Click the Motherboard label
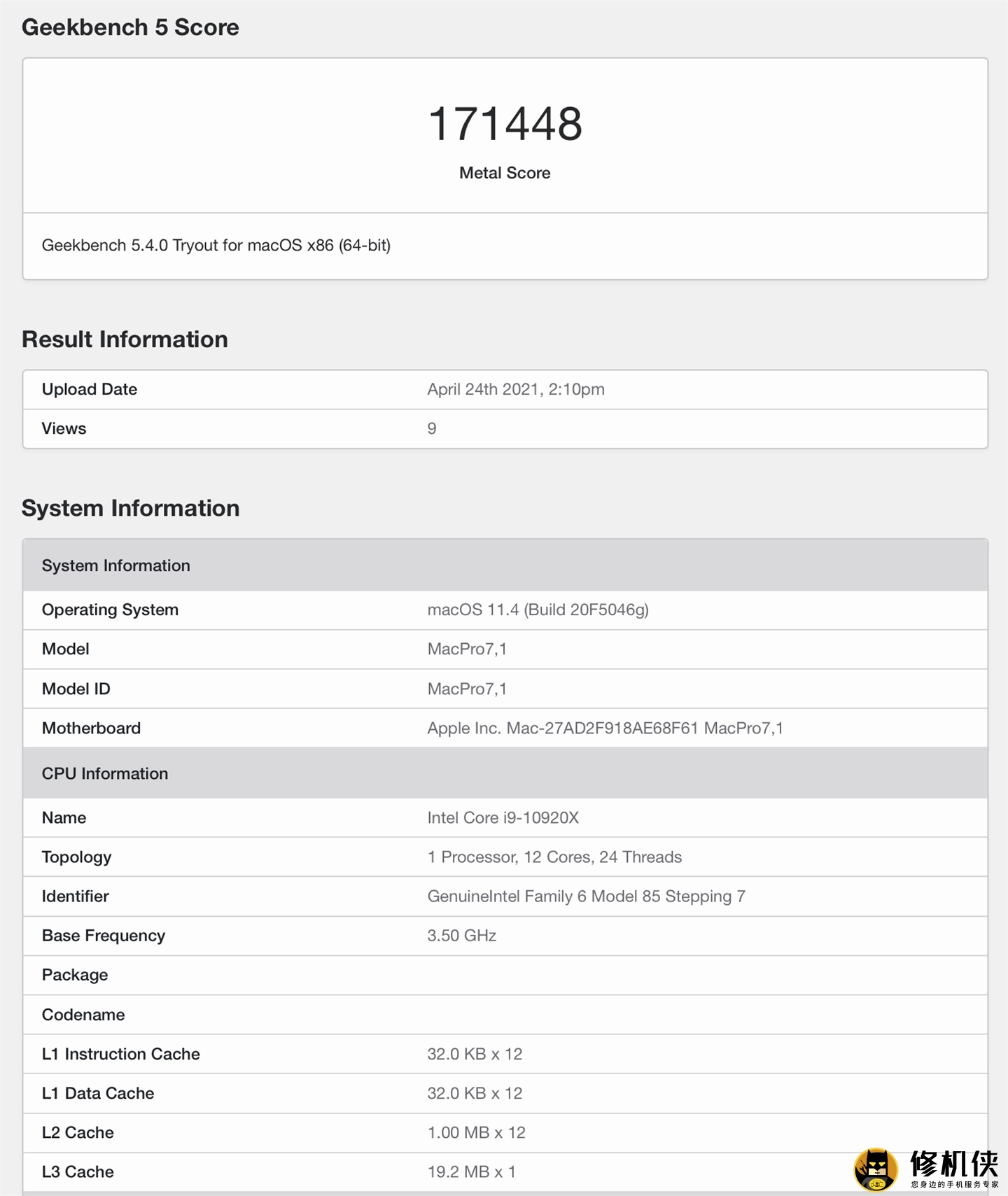The image size is (1008, 1196). tap(91, 728)
